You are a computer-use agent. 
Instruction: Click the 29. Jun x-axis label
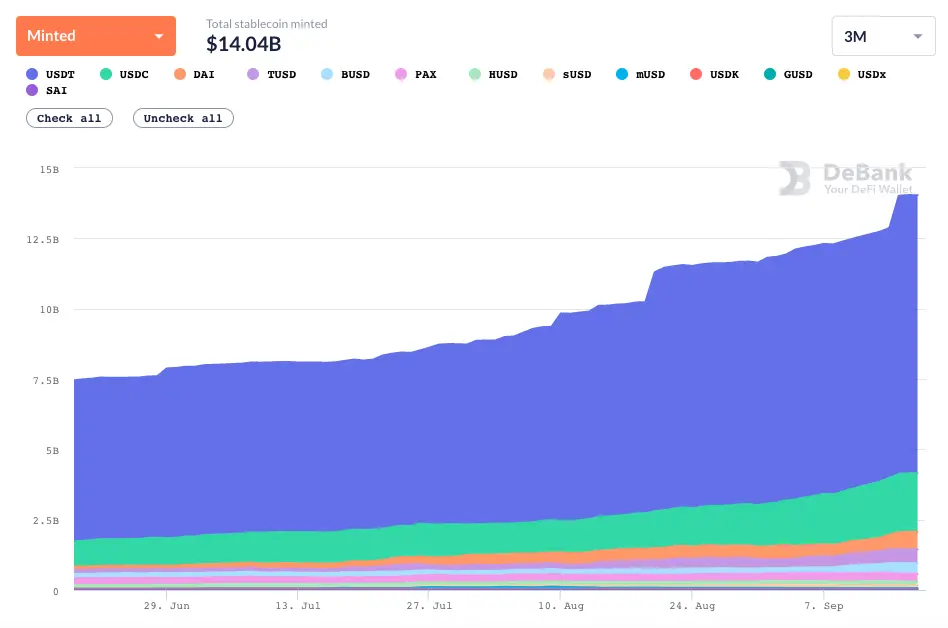click(x=167, y=606)
